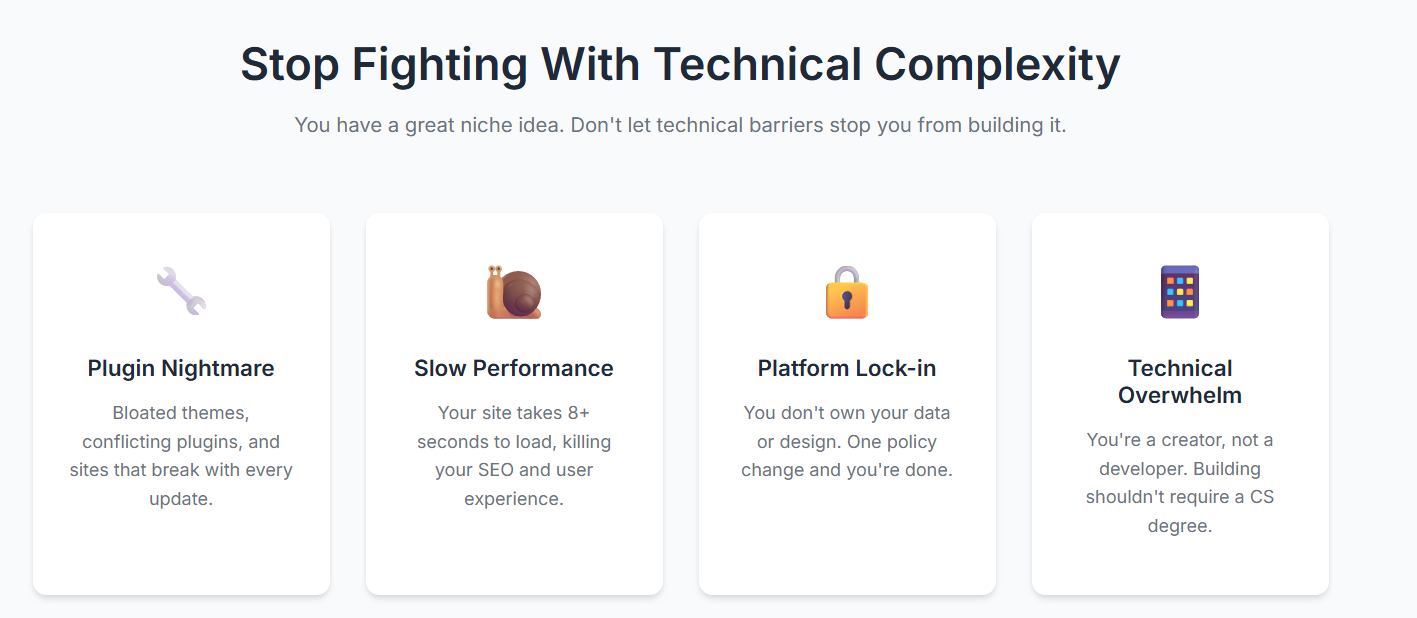This screenshot has height=618, width=1417.
Task: Click empty space in the Slow Performance card
Action: [514, 555]
